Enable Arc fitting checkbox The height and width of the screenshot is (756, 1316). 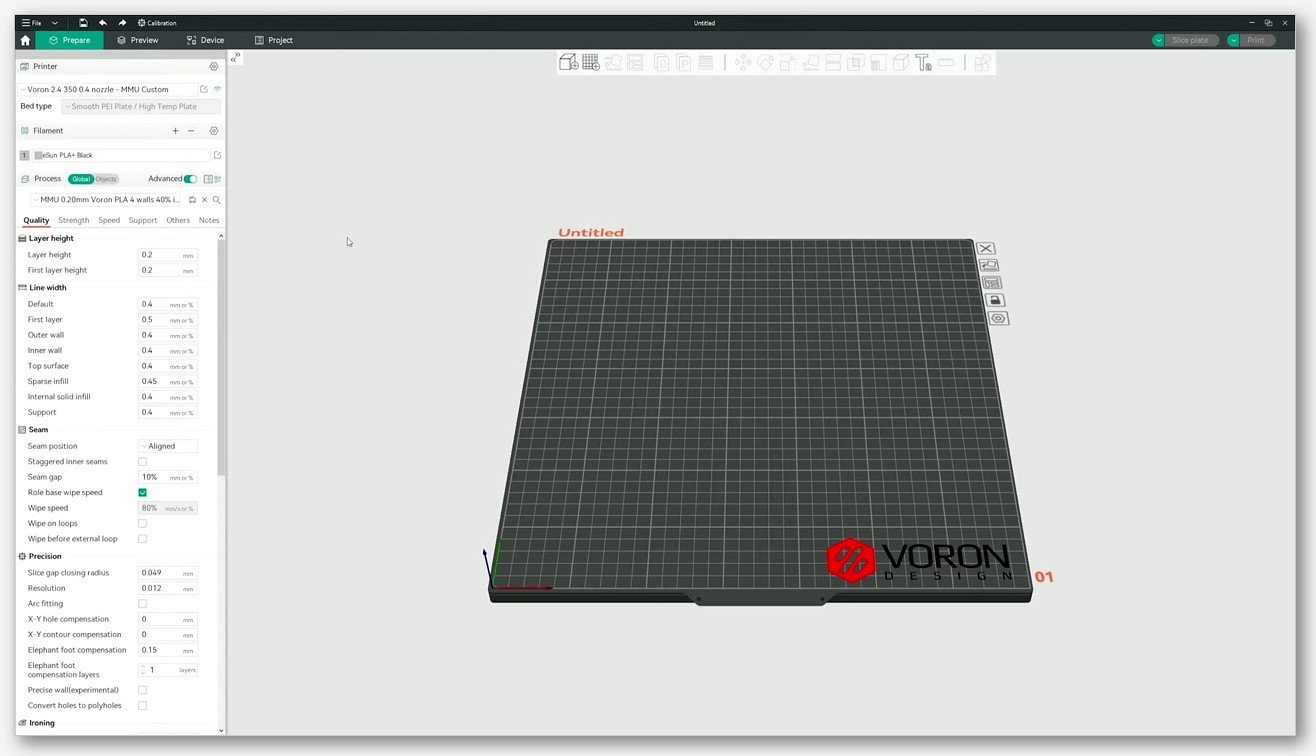pyautogui.click(x=142, y=604)
